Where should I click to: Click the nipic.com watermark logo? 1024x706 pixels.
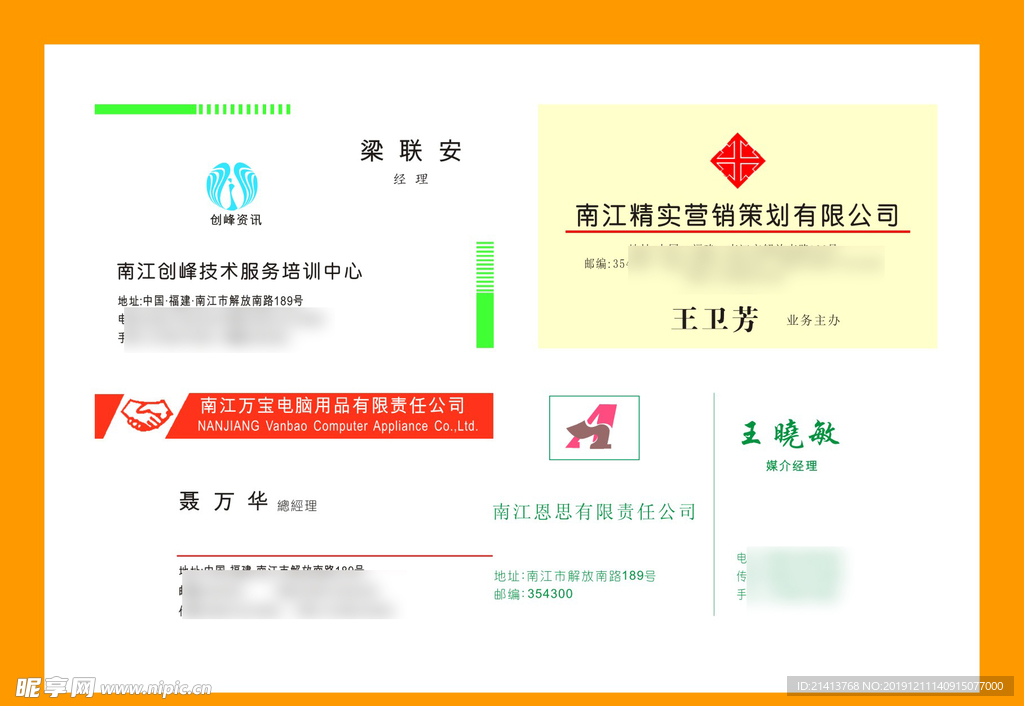point(114,687)
